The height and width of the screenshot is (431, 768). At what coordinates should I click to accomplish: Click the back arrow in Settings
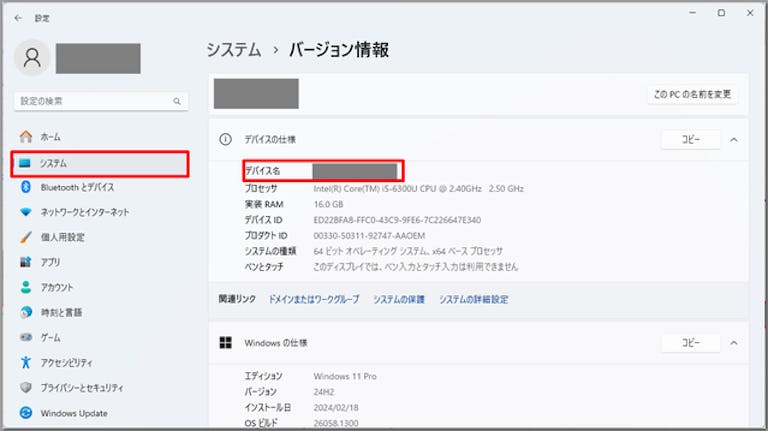pyautogui.click(x=18, y=18)
